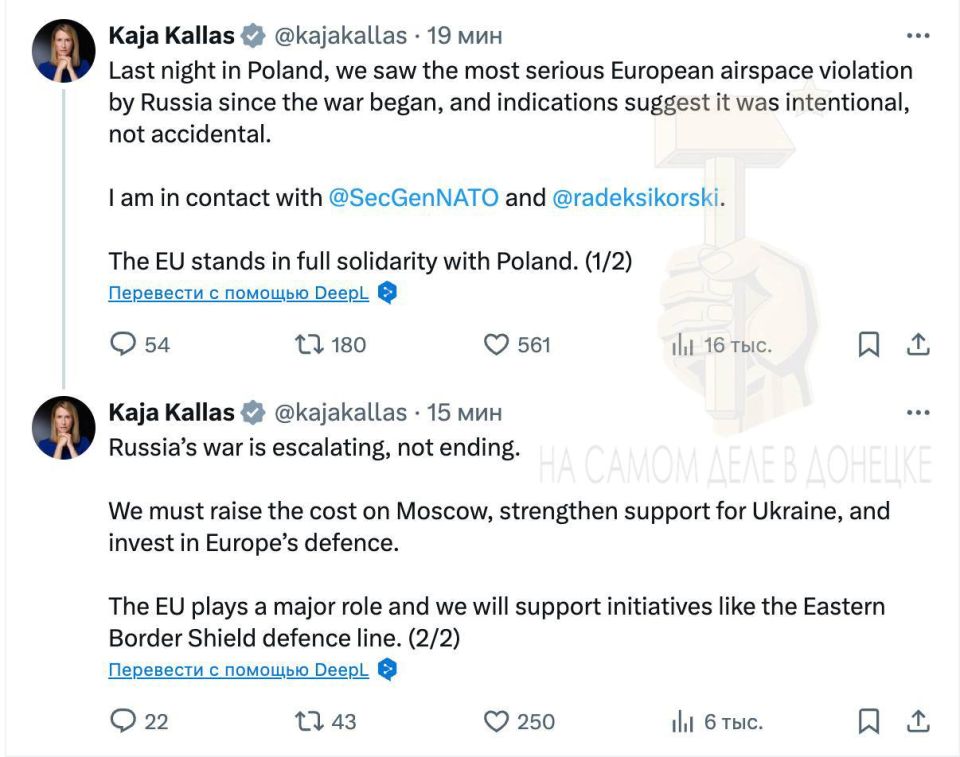Translate first tweet with DeepL

point(239,294)
